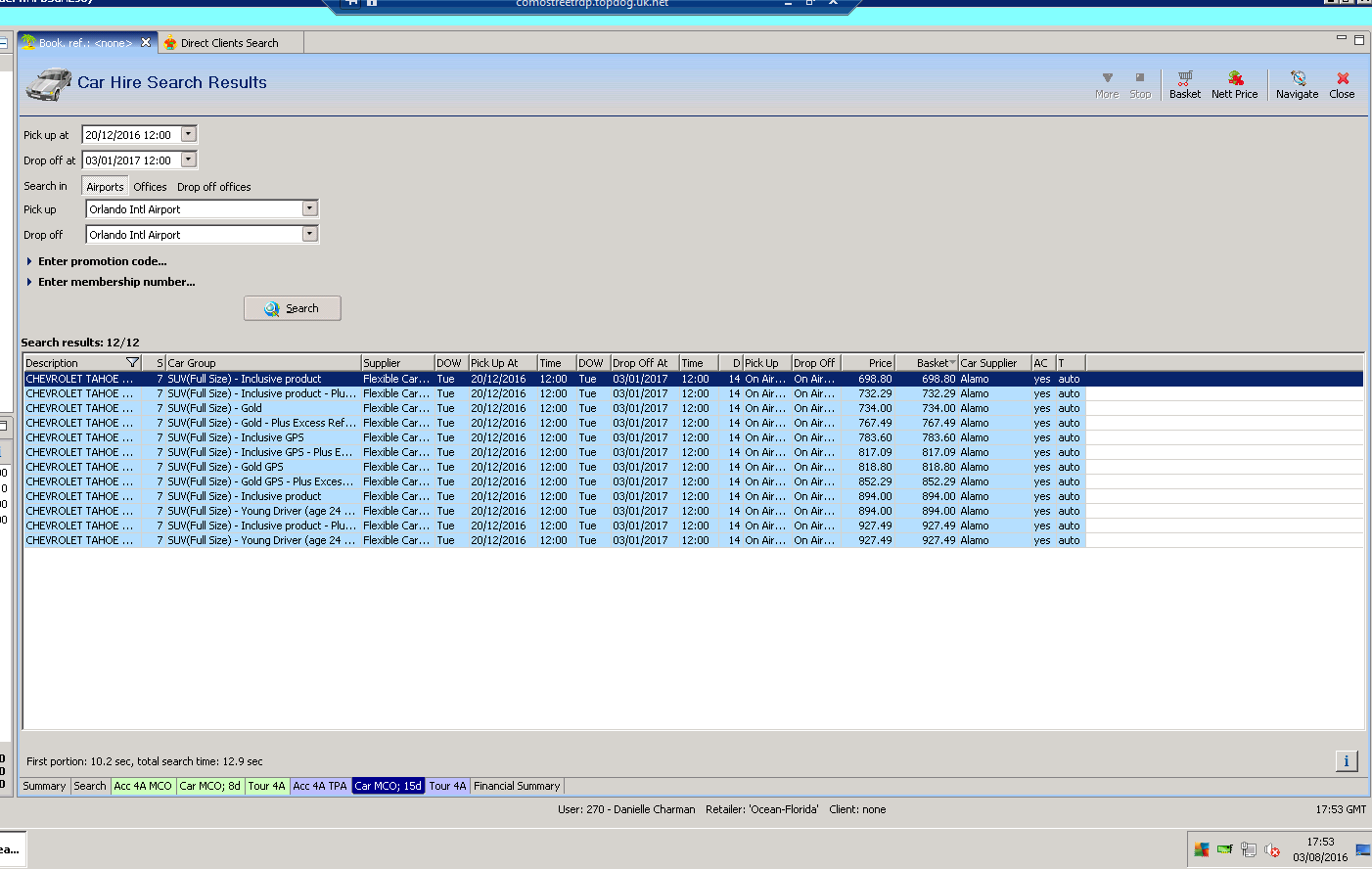
Task: Click the More arrow in the toolbar
Action: click(1107, 84)
